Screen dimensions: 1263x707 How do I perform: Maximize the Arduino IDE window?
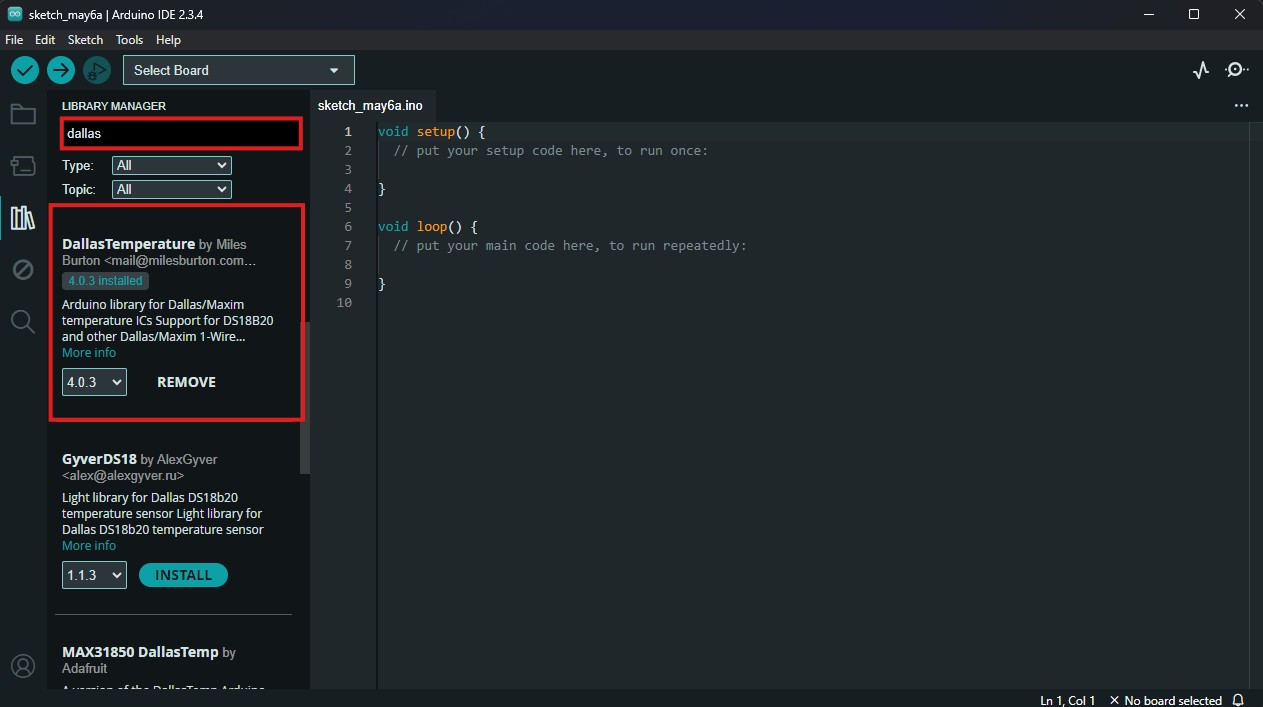pos(1194,14)
